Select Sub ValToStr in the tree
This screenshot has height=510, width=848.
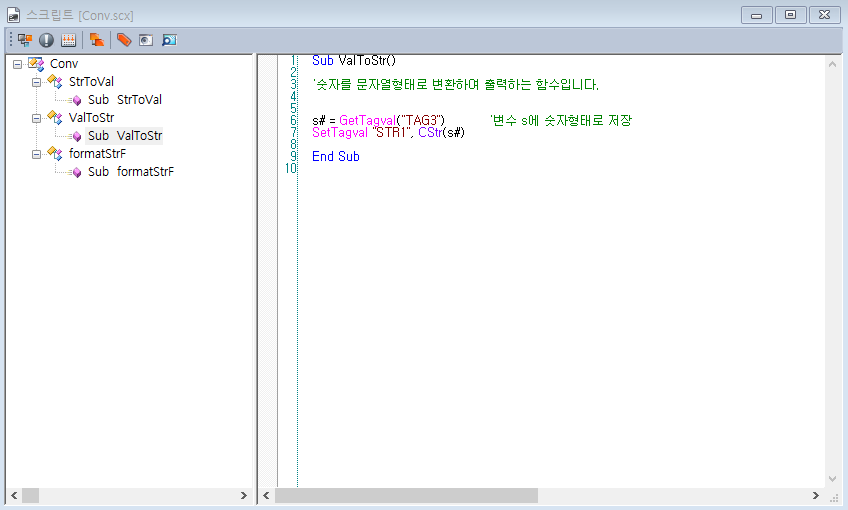tap(125, 136)
